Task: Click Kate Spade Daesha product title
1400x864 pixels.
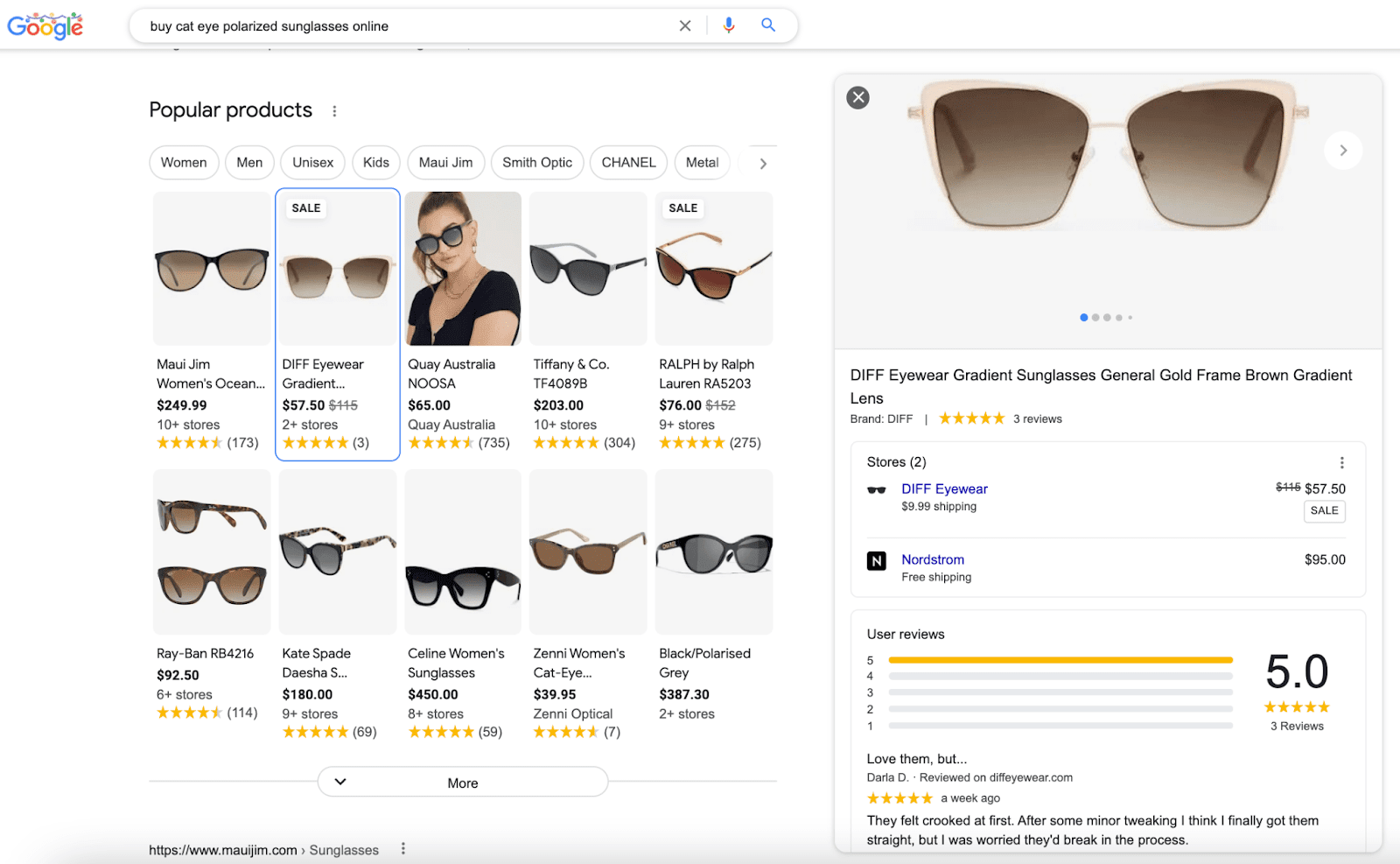Action: pyautogui.click(x=315, y=663)
